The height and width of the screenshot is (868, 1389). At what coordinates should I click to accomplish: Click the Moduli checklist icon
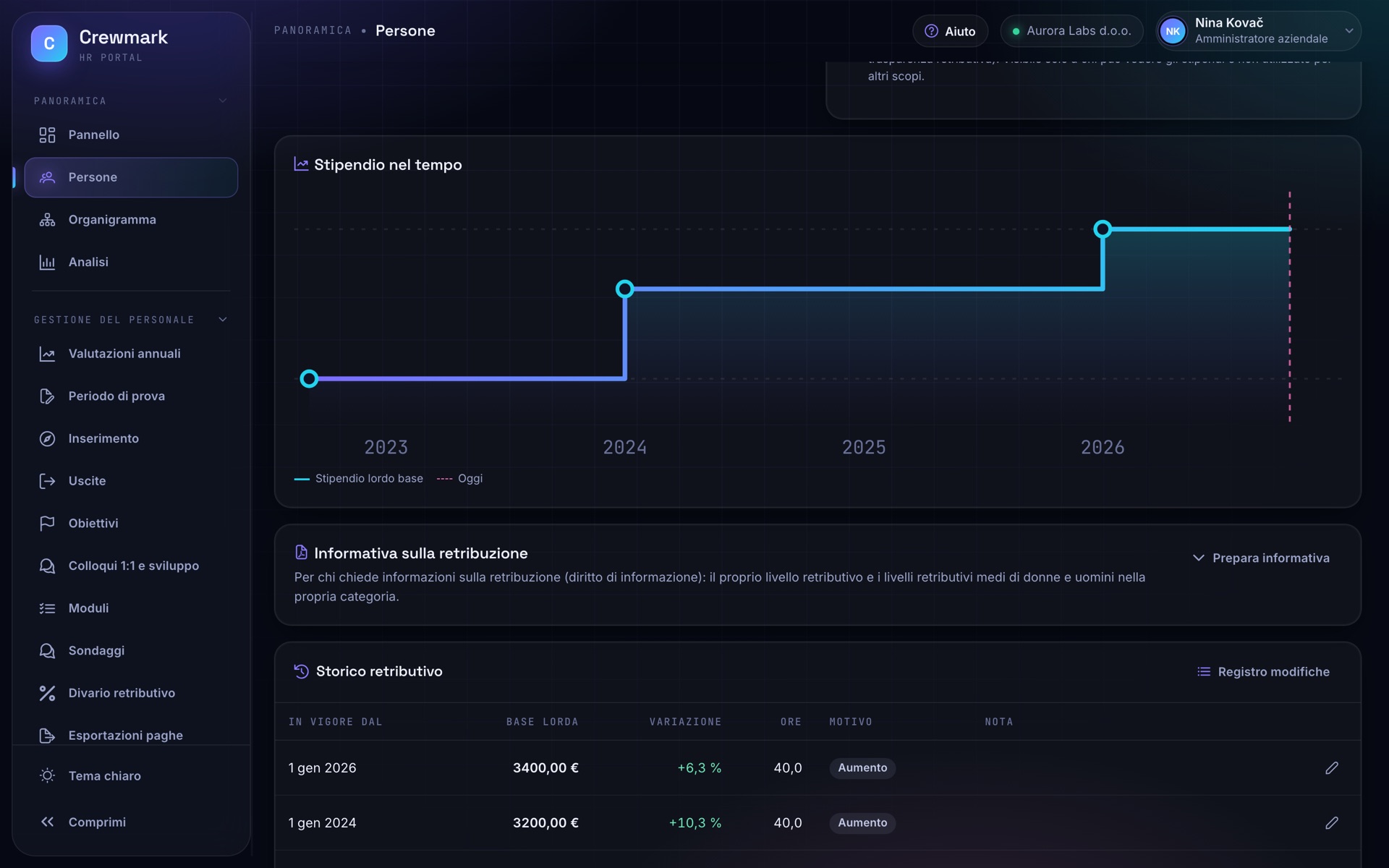click(x=47, y=608)
